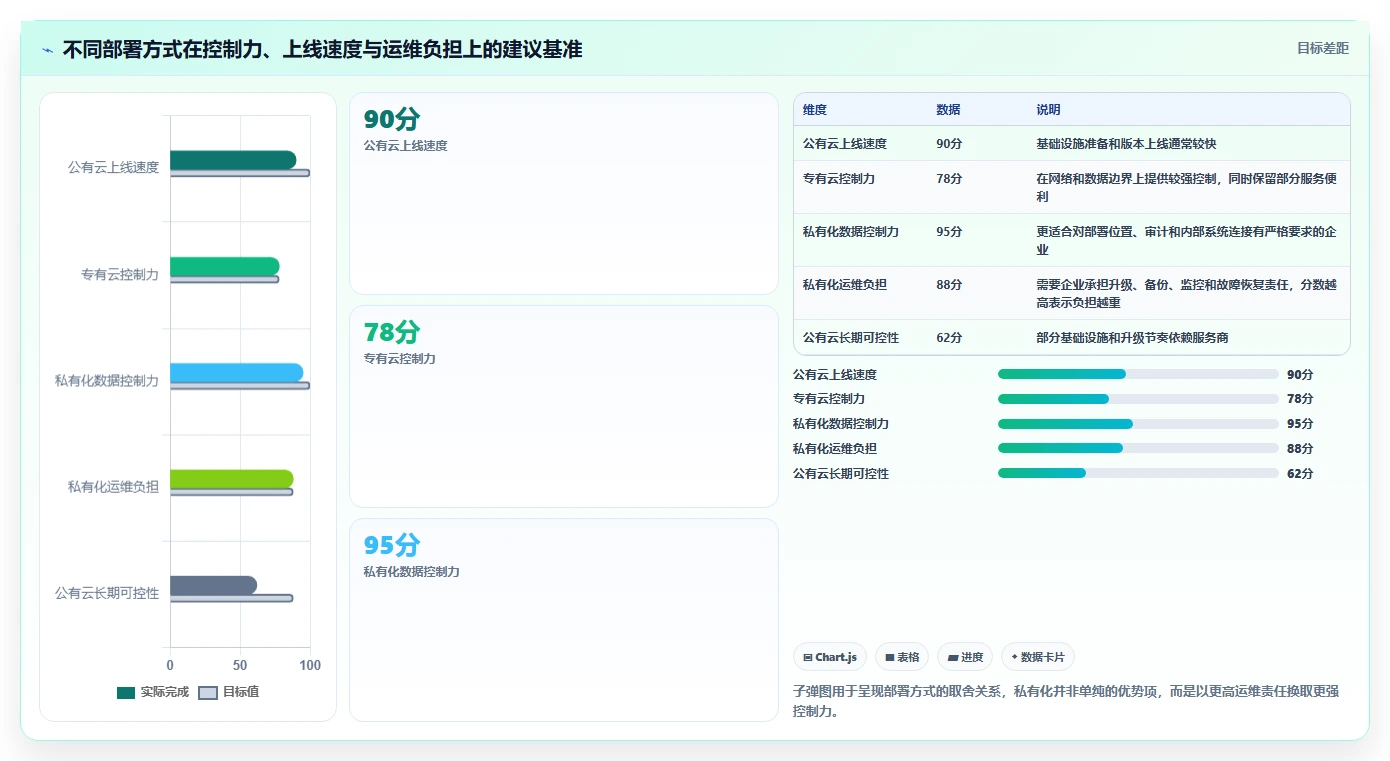The image size is (1390, 761).
Task: Click the 78分 value beside its progress bar
Action: coord(1300,399)
